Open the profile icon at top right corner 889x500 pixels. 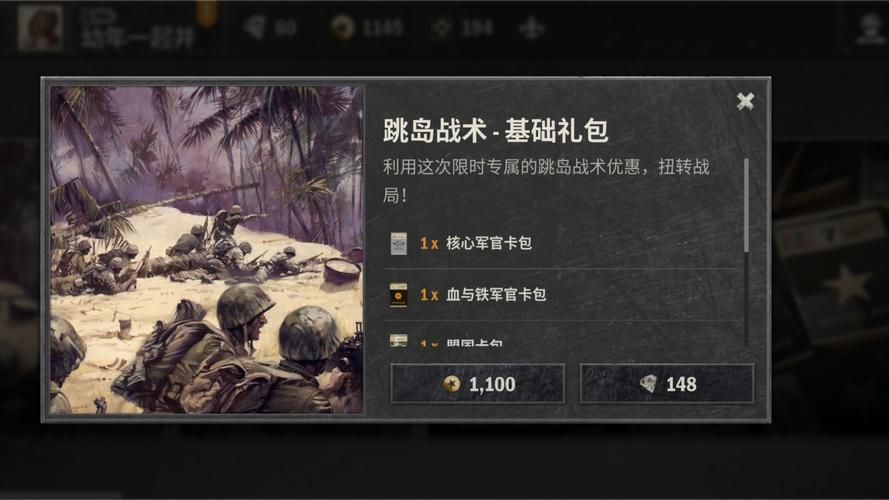[870, 28]
